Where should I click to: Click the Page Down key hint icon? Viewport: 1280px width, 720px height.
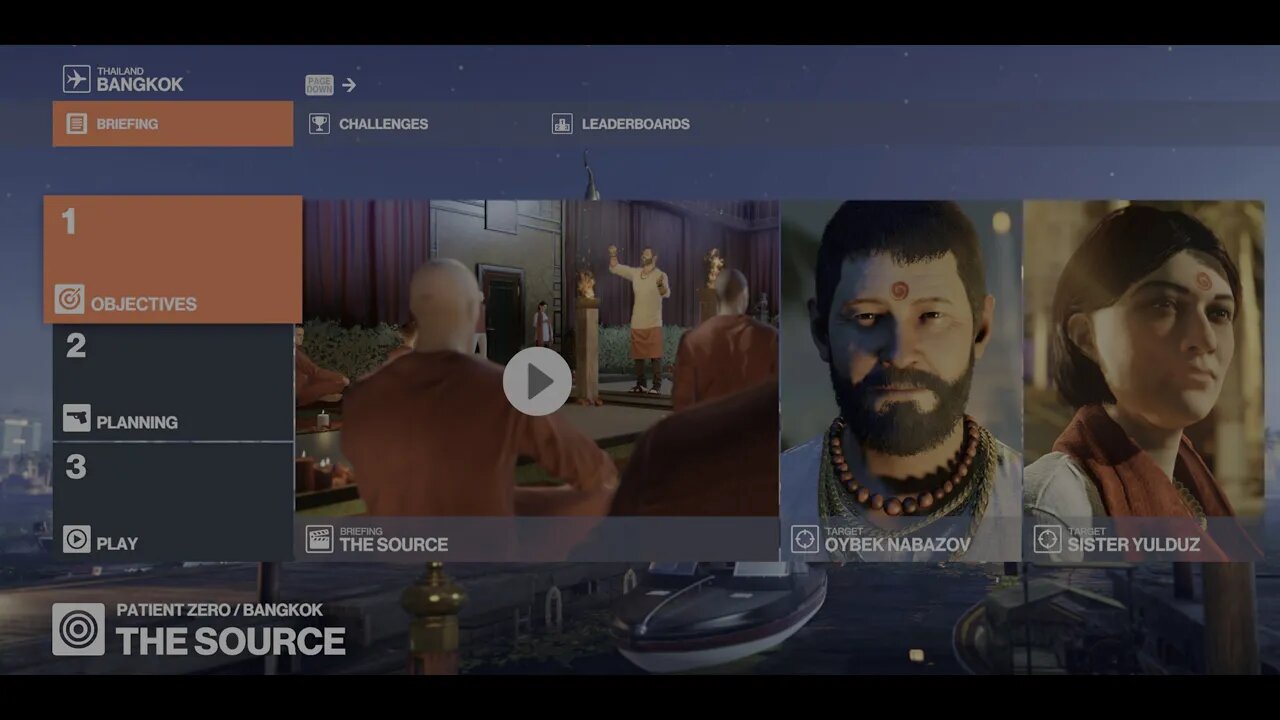319,85
